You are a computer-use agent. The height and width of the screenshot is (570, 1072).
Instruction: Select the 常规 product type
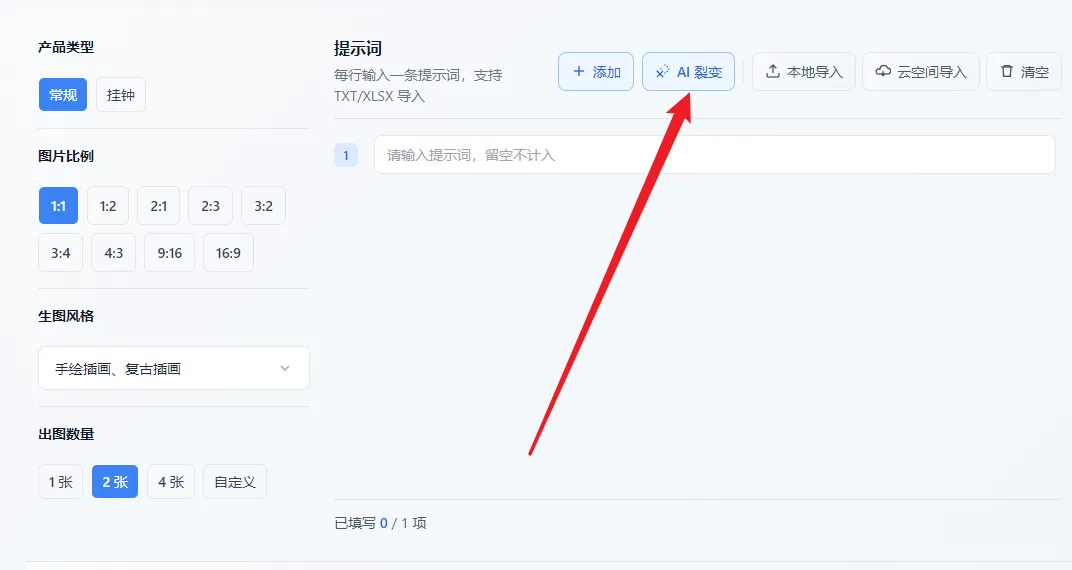(63, 95)
